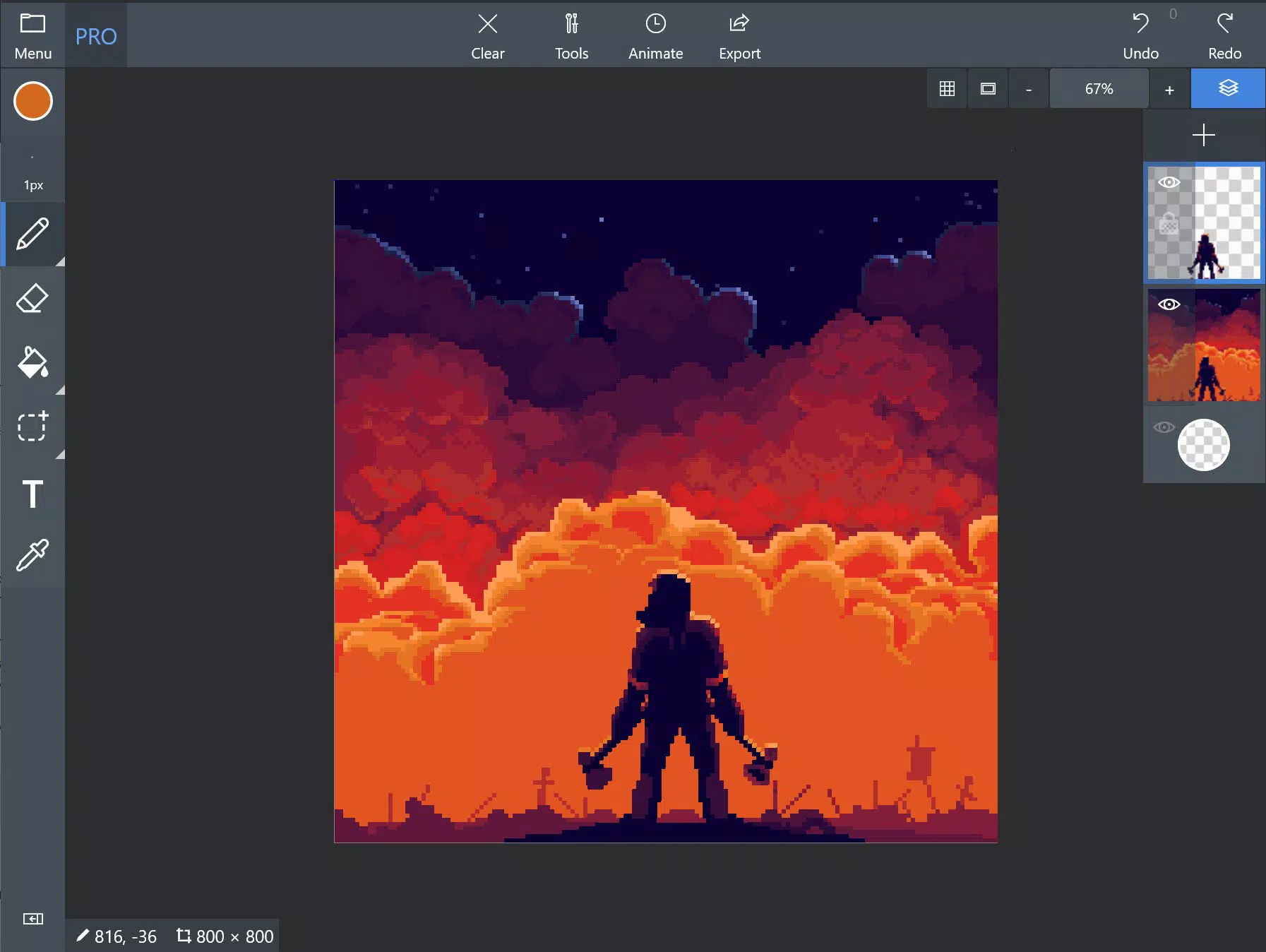Collapse the left toolbar sidebar

[x=32, y=919]
